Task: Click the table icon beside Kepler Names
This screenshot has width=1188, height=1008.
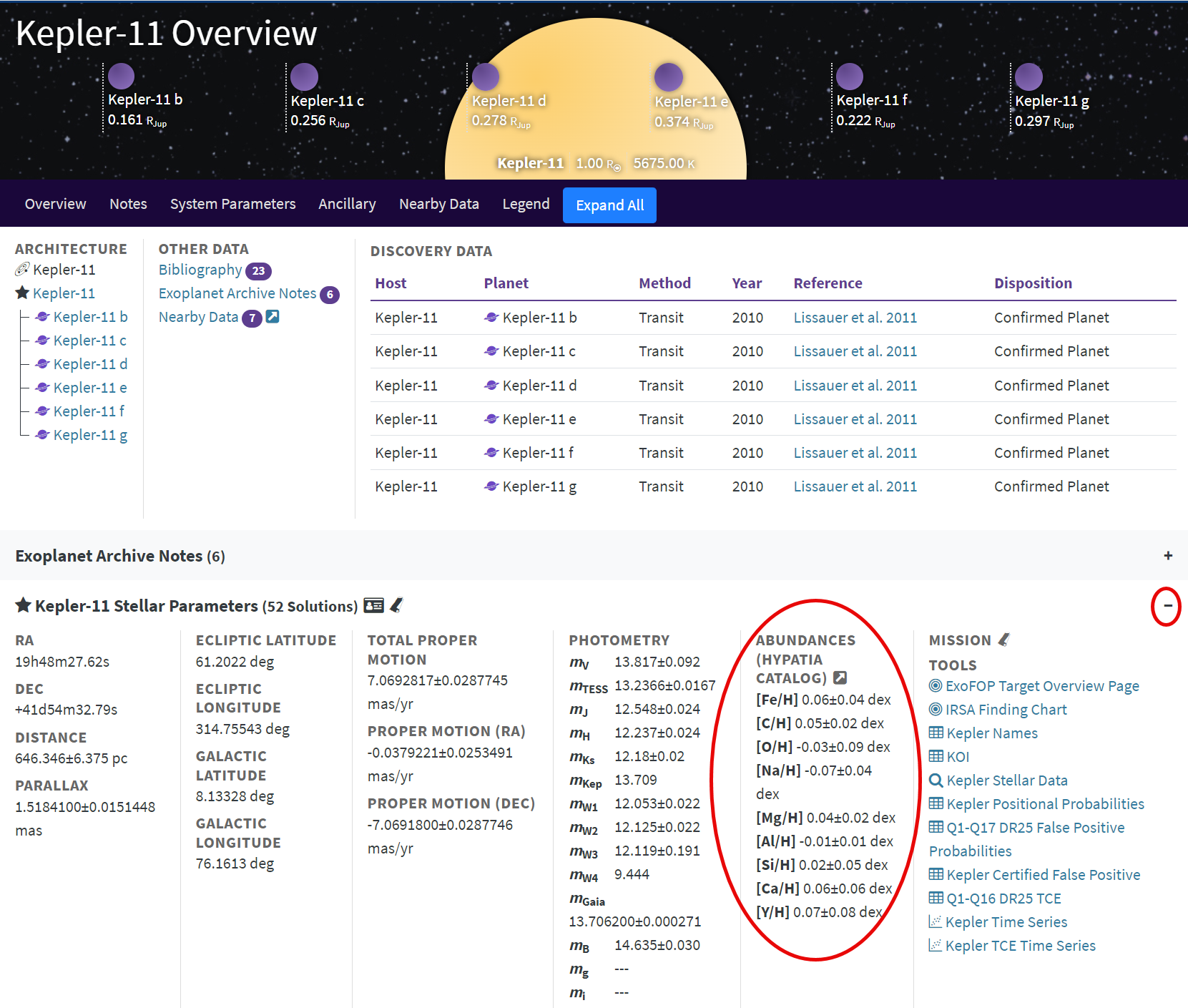Action: [x=936, y=733]
